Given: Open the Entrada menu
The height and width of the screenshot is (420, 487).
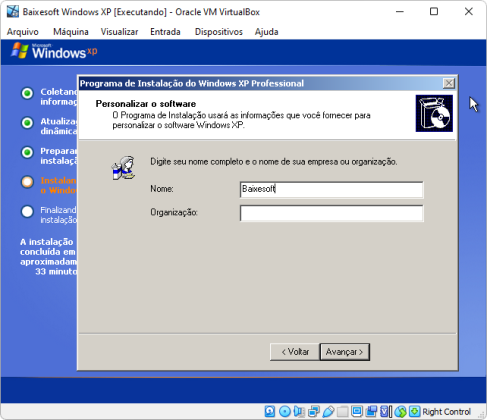Looking at the screenshot, I should point(165,32).
